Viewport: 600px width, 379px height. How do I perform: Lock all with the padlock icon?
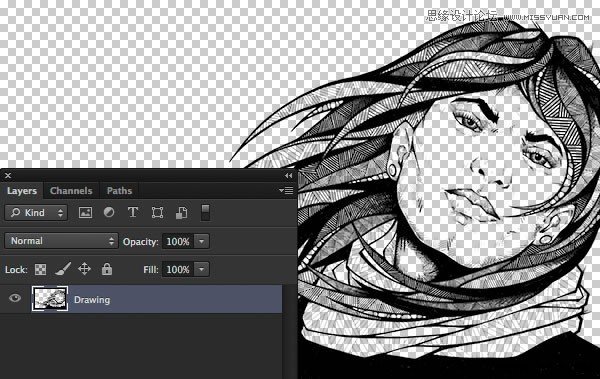pos(107,269)
